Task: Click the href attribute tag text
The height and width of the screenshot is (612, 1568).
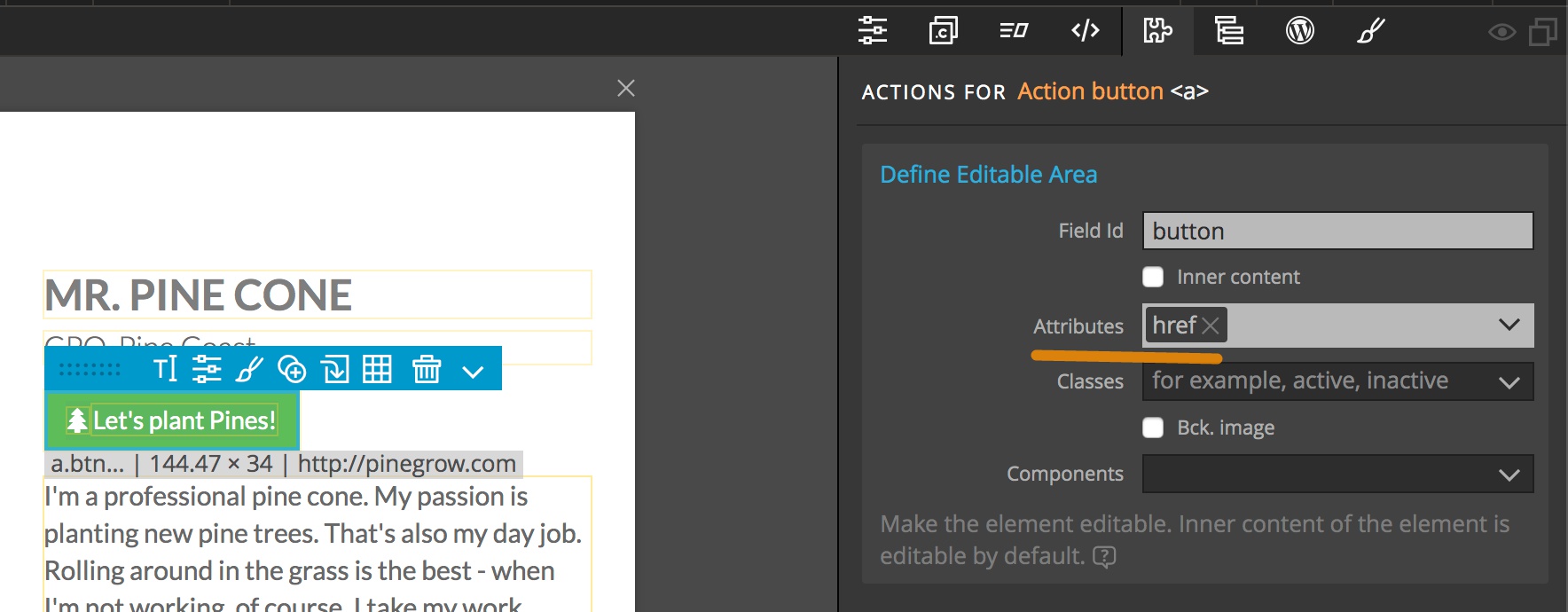Action: pos(1174,326)
